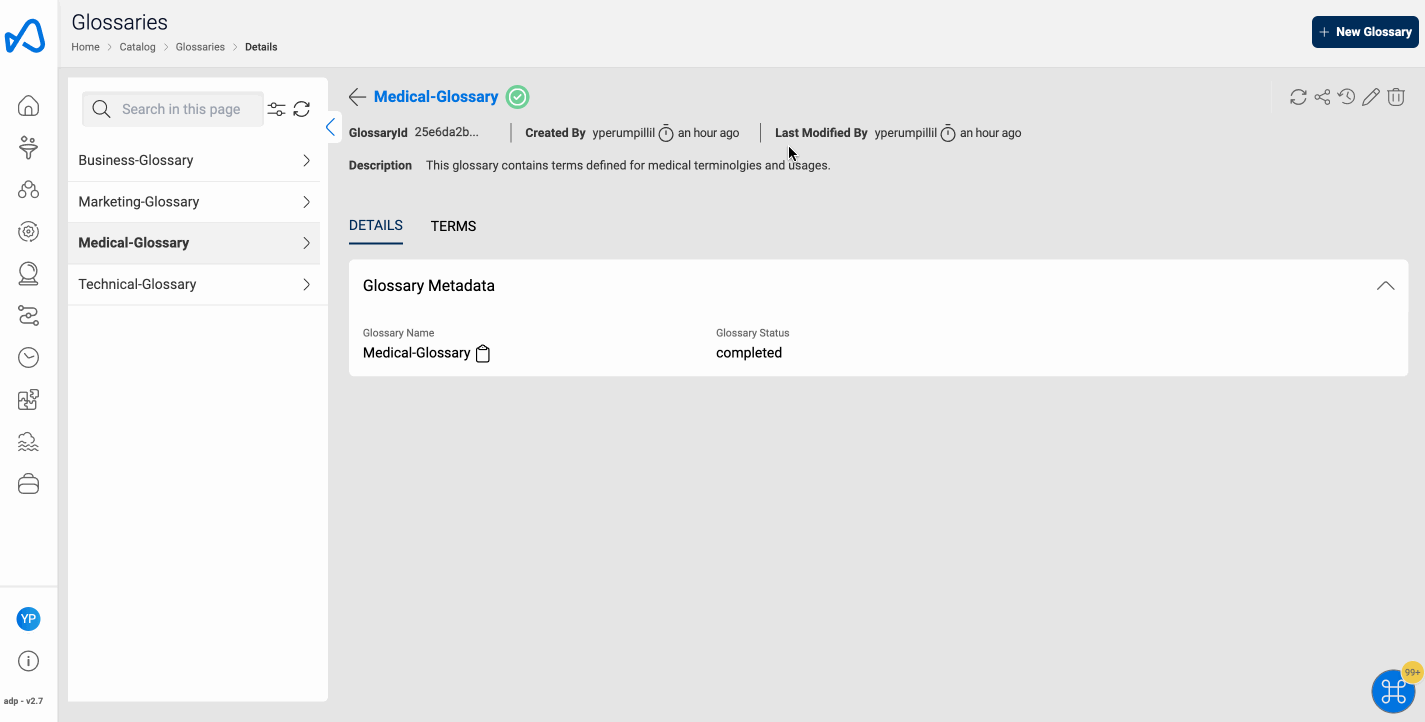Click the green completed status check icon
The image size is (1425, 722).
[517, 97]
